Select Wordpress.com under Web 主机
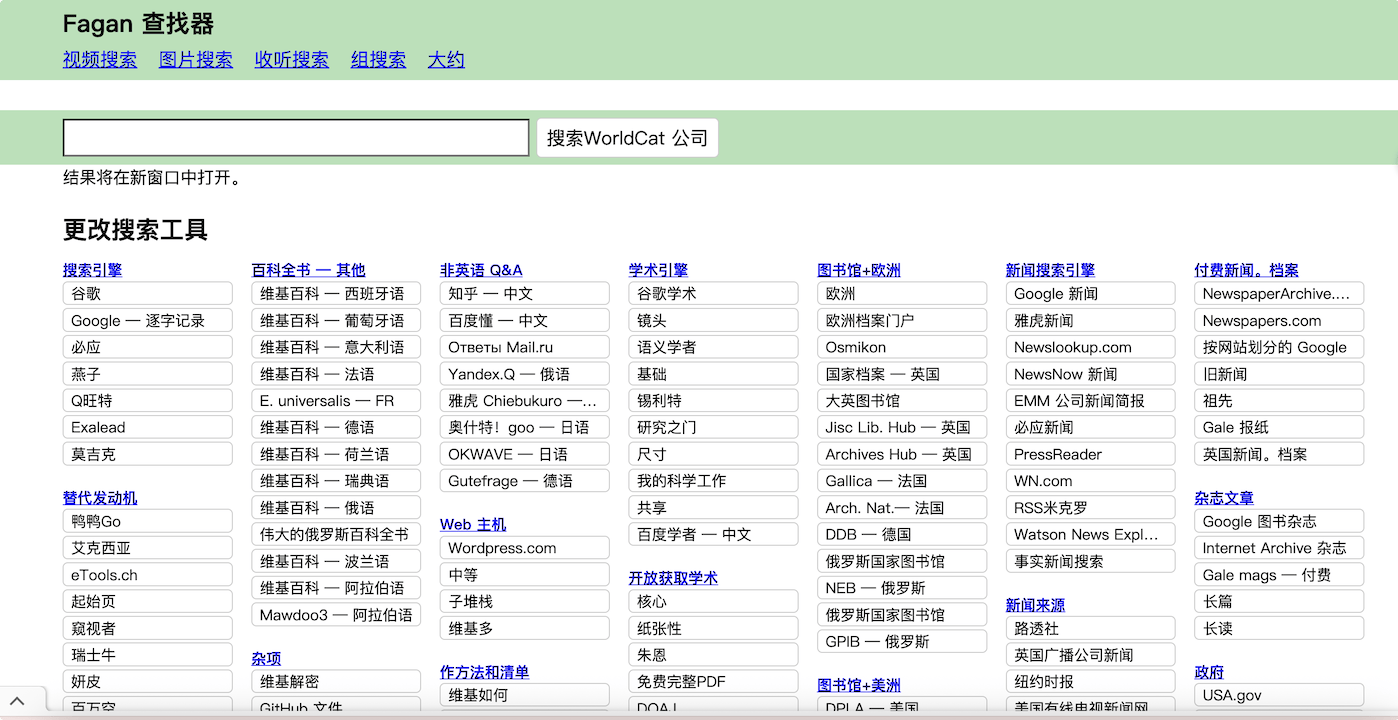 coord(524,548)
